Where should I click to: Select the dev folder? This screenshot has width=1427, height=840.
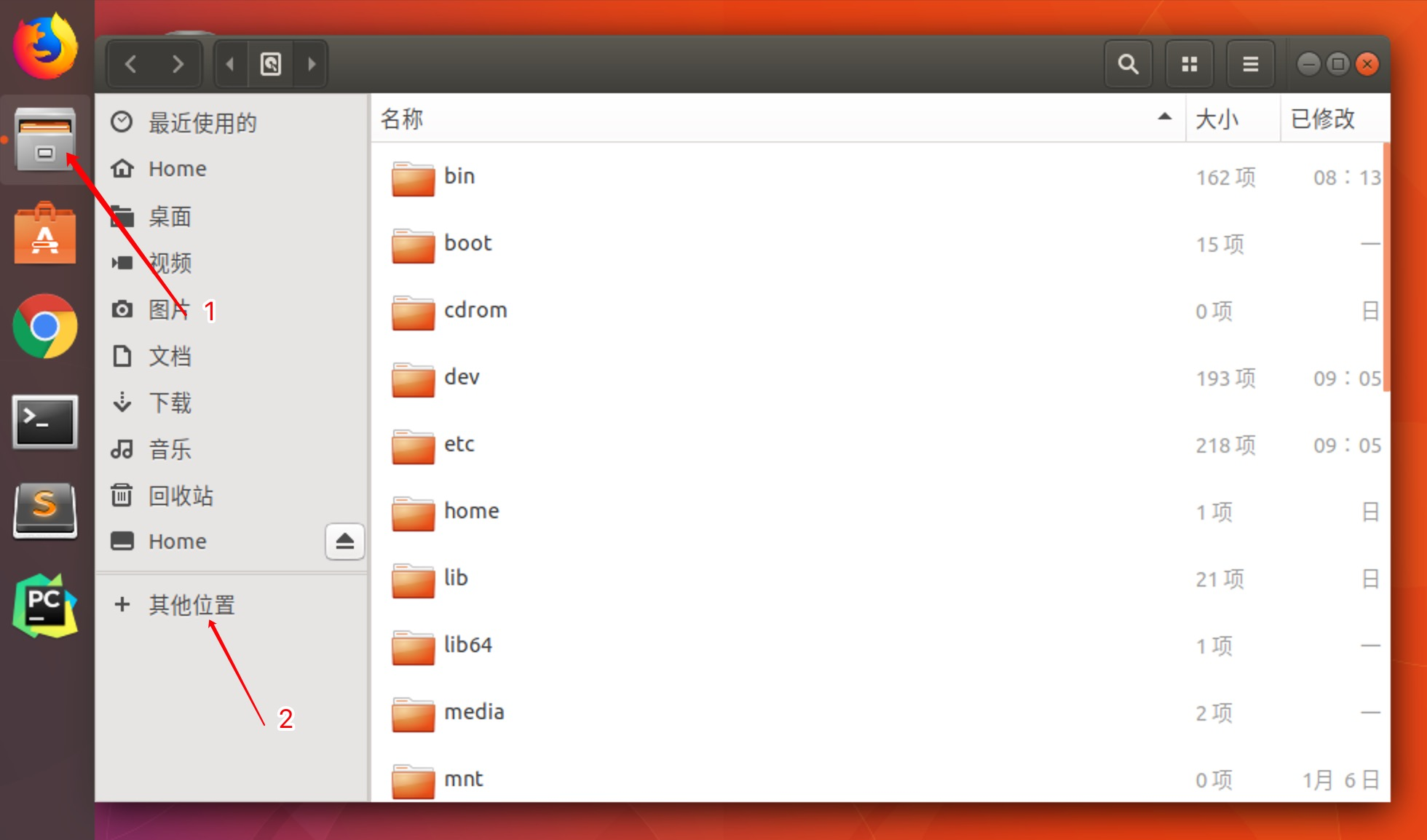coord(877,378)
